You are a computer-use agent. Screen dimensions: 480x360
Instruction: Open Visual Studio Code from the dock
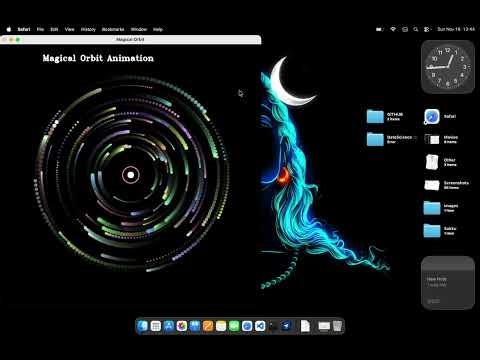(260, 326)
